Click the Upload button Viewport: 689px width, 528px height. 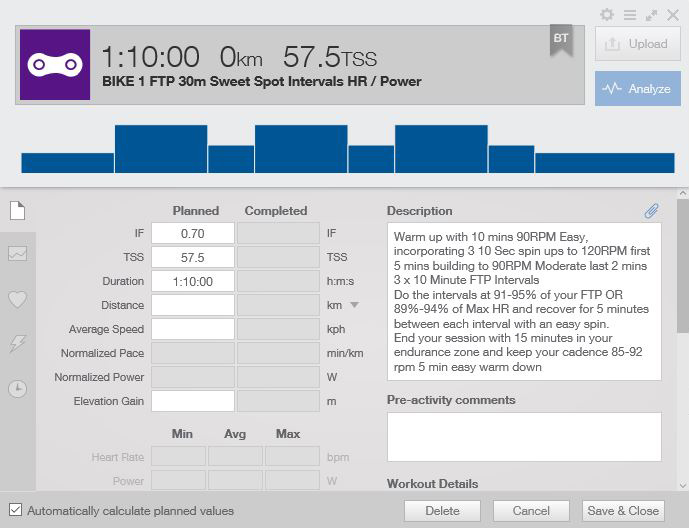pyautogui.click(x=638, y=44)
